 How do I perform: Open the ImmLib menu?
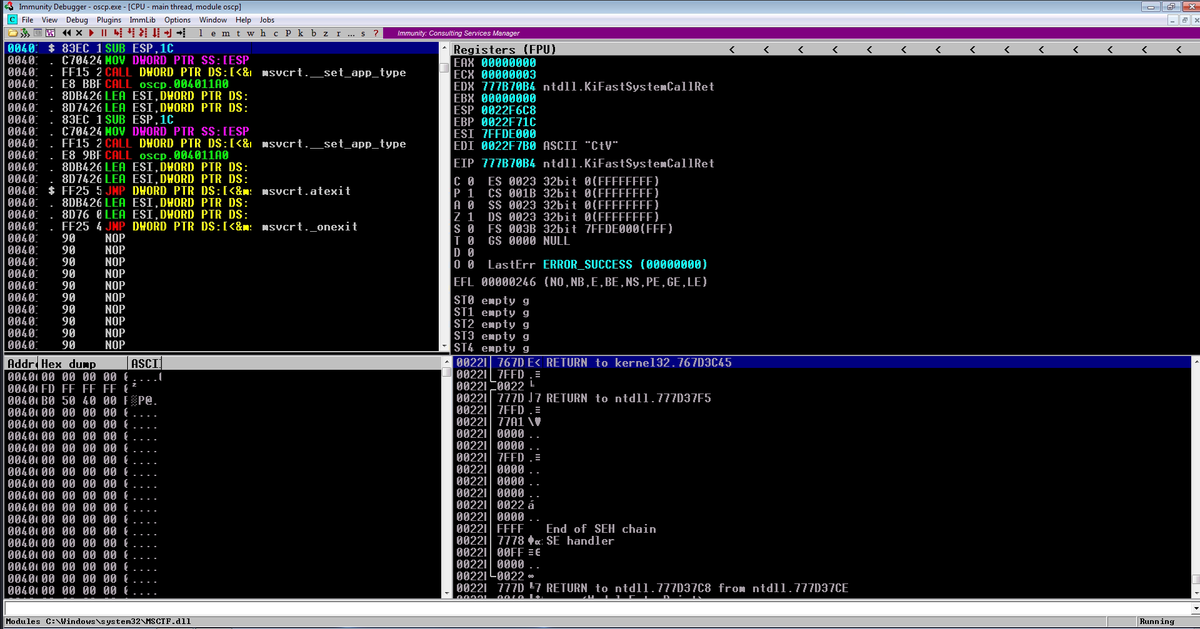click(x=143, y=20)
